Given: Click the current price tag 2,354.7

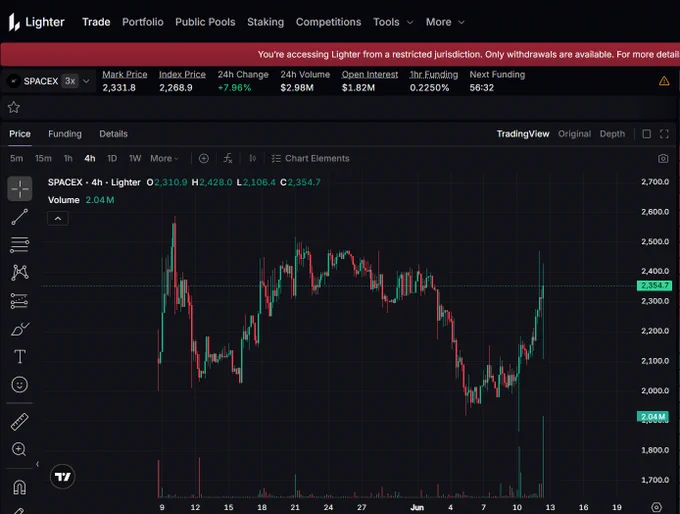Looking at the screenshot, I should click(x=654, y=285).
